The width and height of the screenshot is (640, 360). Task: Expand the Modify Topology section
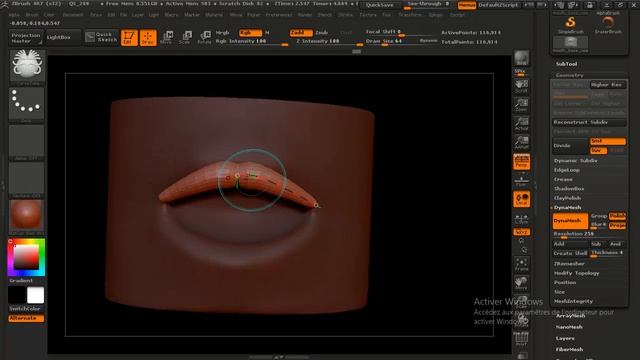coord(576,273)
